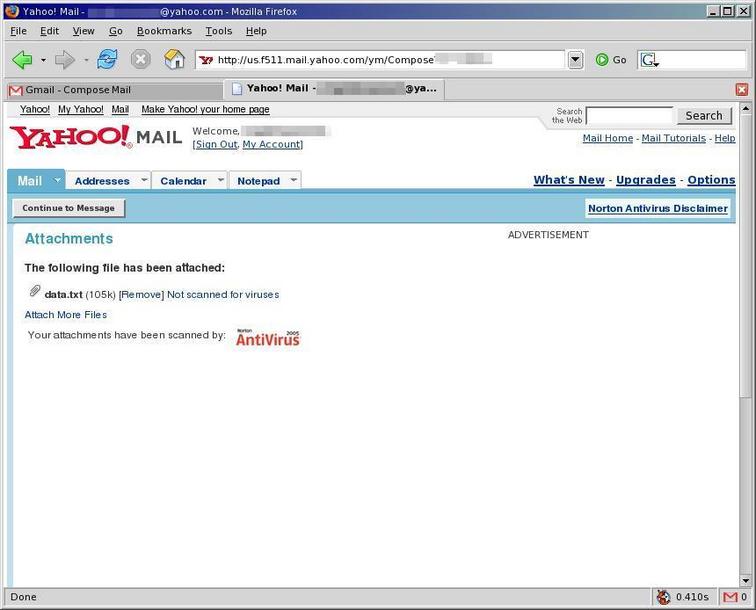Open Norton Antivirus Disclaimer link
Image resolution: width=756 pixels, height=610 pixels.
658,208
